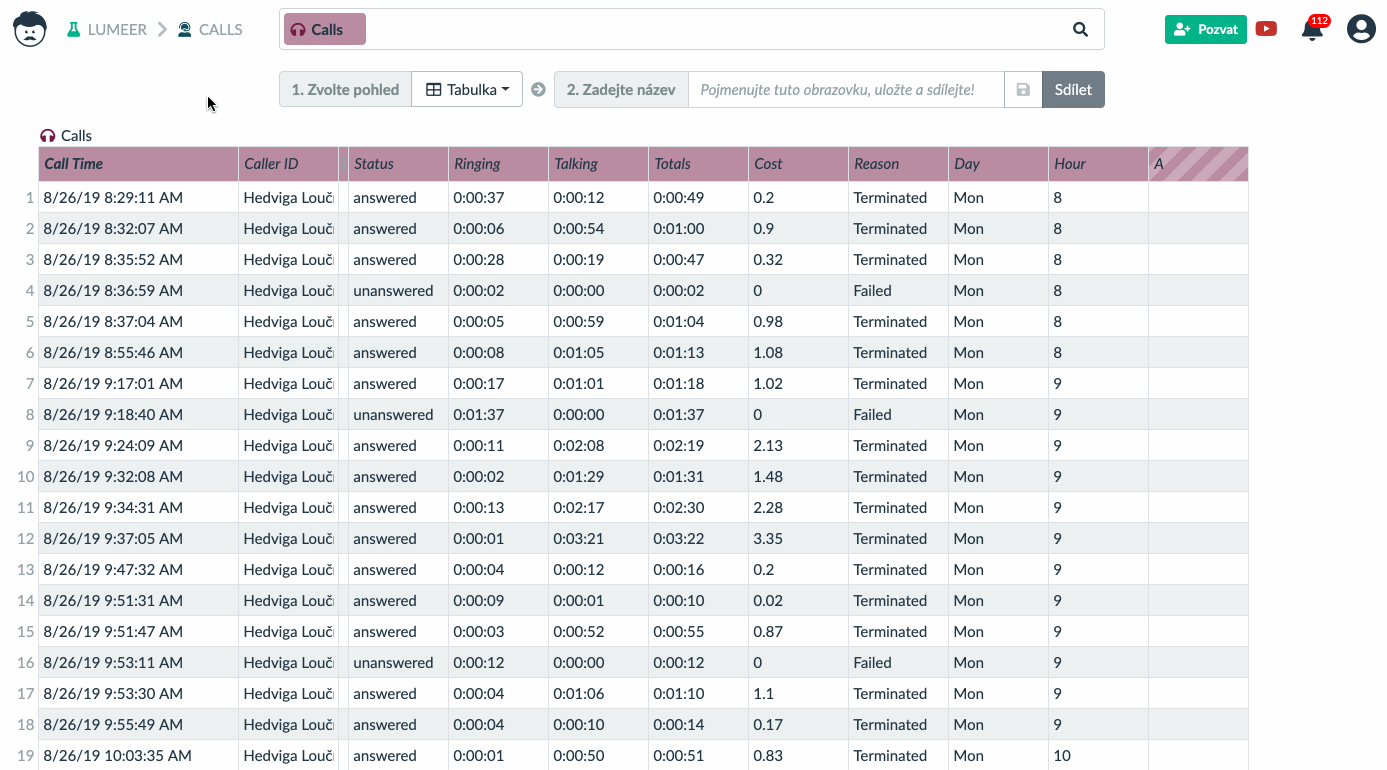Image resolution: width=1387 pixels, height=770 pixels.
Task: Click the '2. Zadejte název' label
Action: [621, 90]
